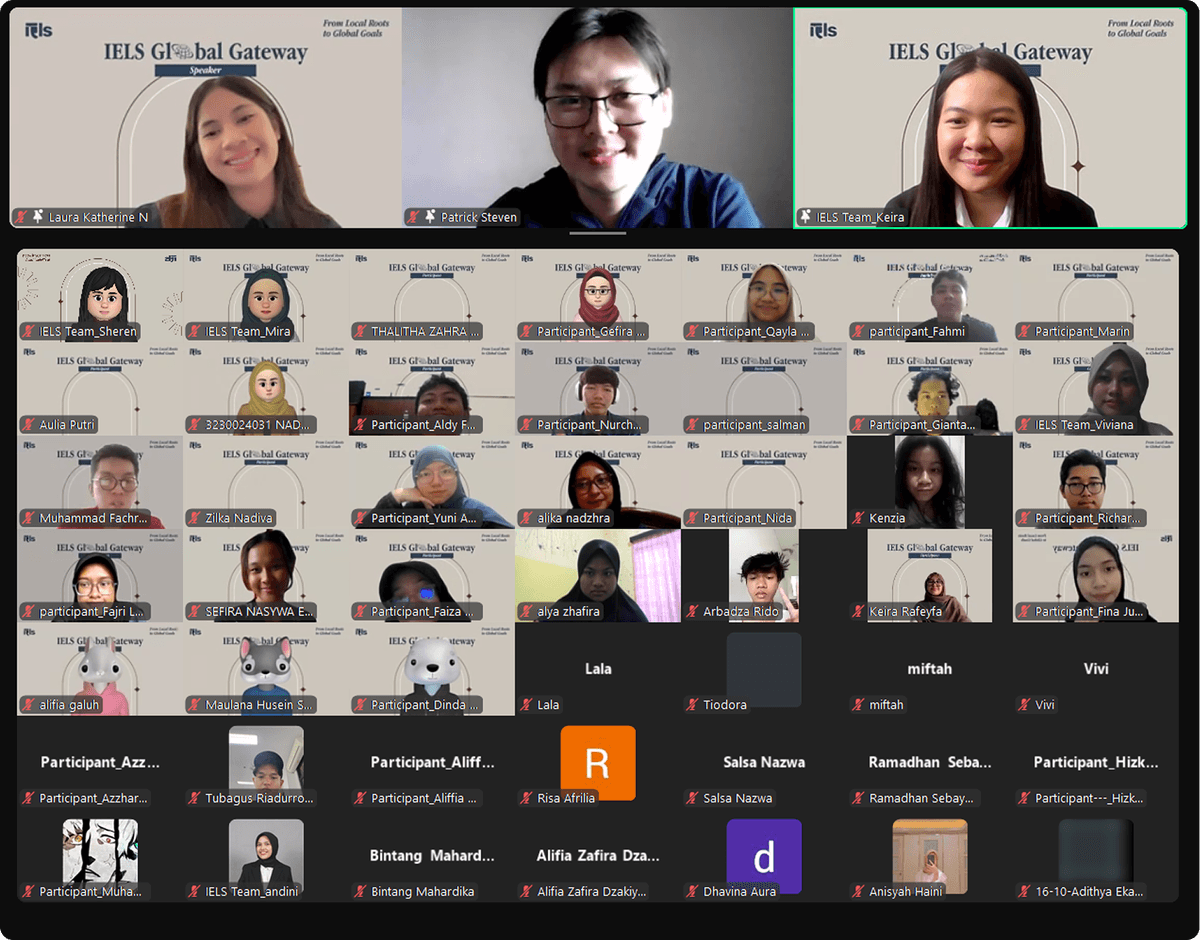Click the muted mic icon beside Lala's name

coord(526,705)
